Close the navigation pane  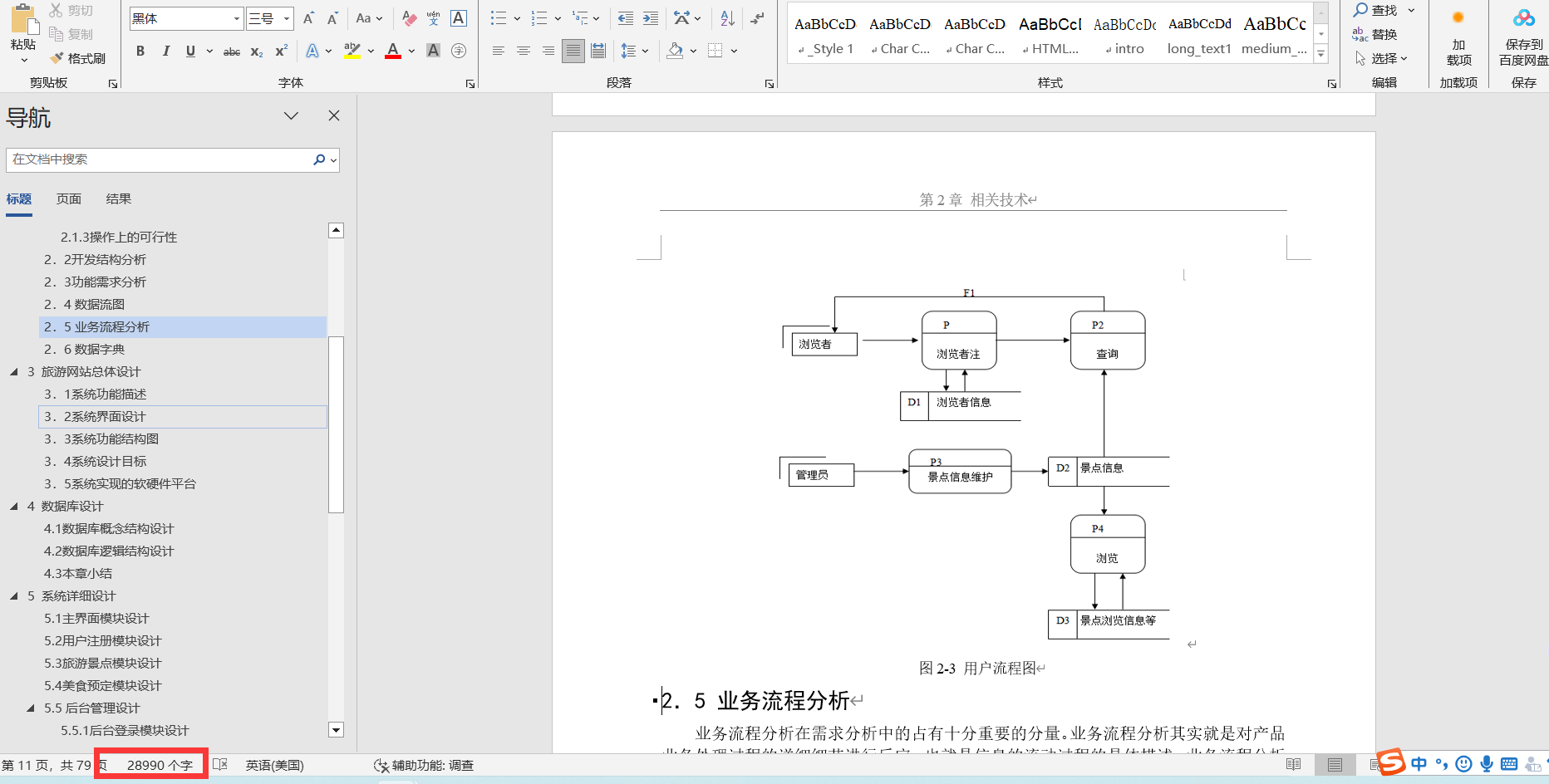[334, 115]
